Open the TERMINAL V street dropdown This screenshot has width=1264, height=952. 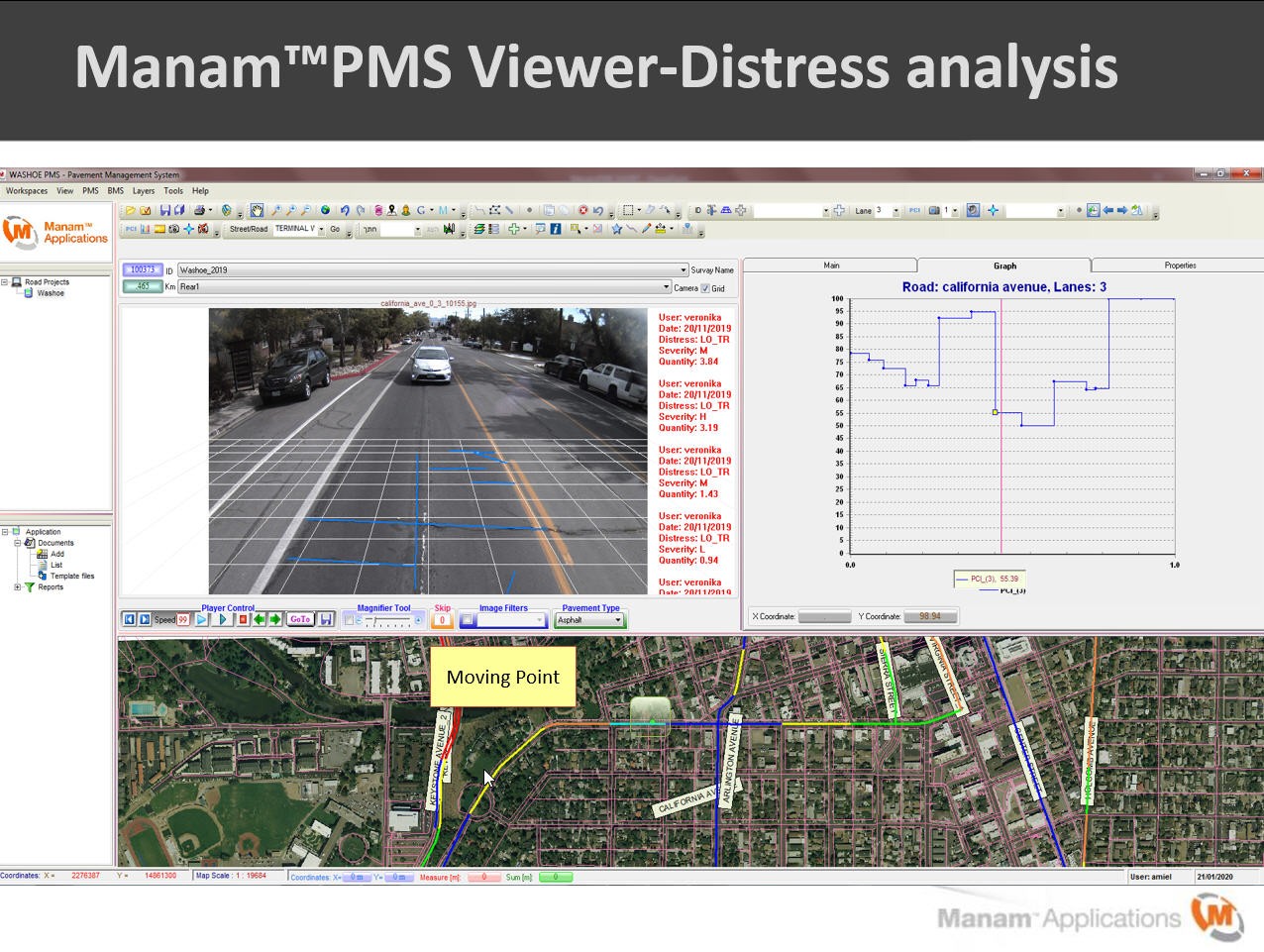tap(320, 229)
